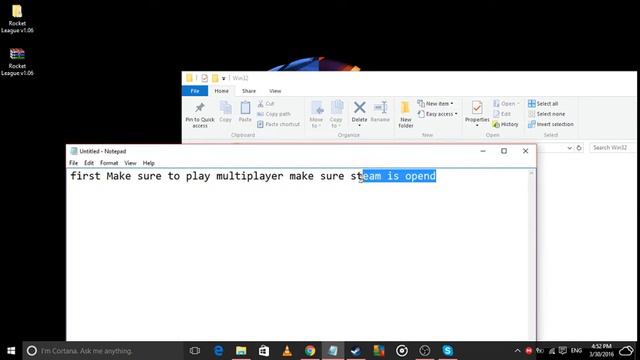Open the Windows Start menu

pyautogui.click(x=11, y=351)
